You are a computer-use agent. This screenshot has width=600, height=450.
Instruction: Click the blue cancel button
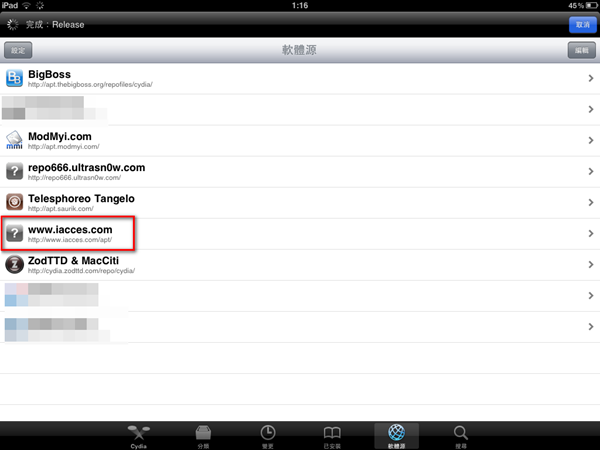pyautogui.click(x=582, y=24)
